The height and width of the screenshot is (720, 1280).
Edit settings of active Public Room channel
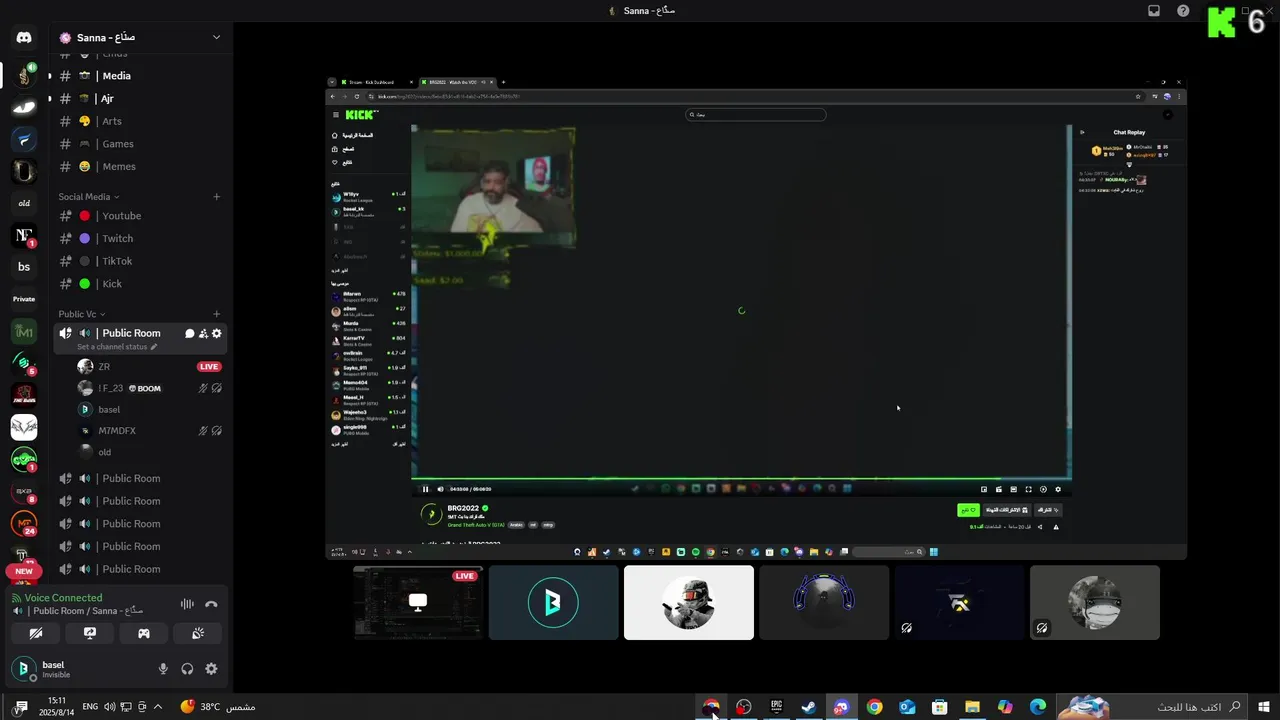[216, 333]
